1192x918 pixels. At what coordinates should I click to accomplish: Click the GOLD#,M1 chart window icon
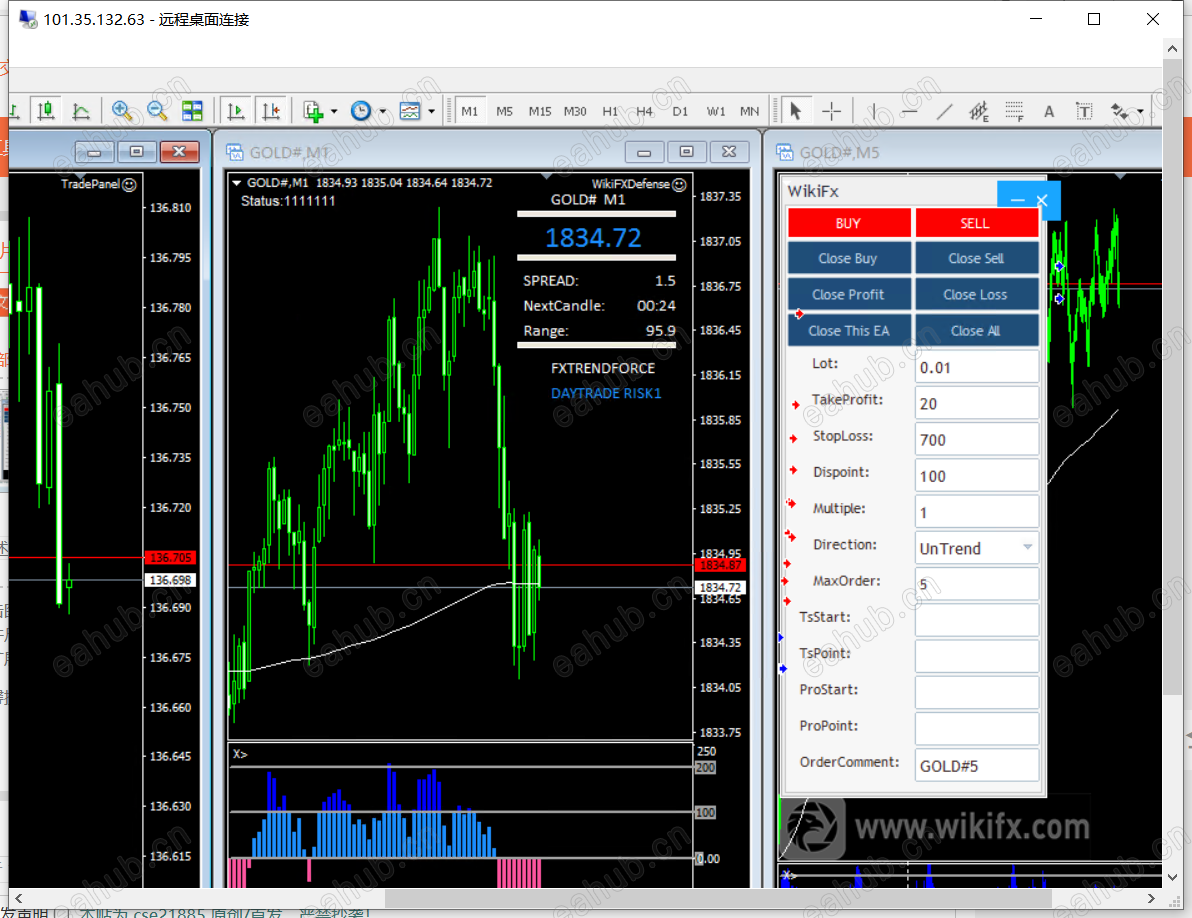coord(234,152)
